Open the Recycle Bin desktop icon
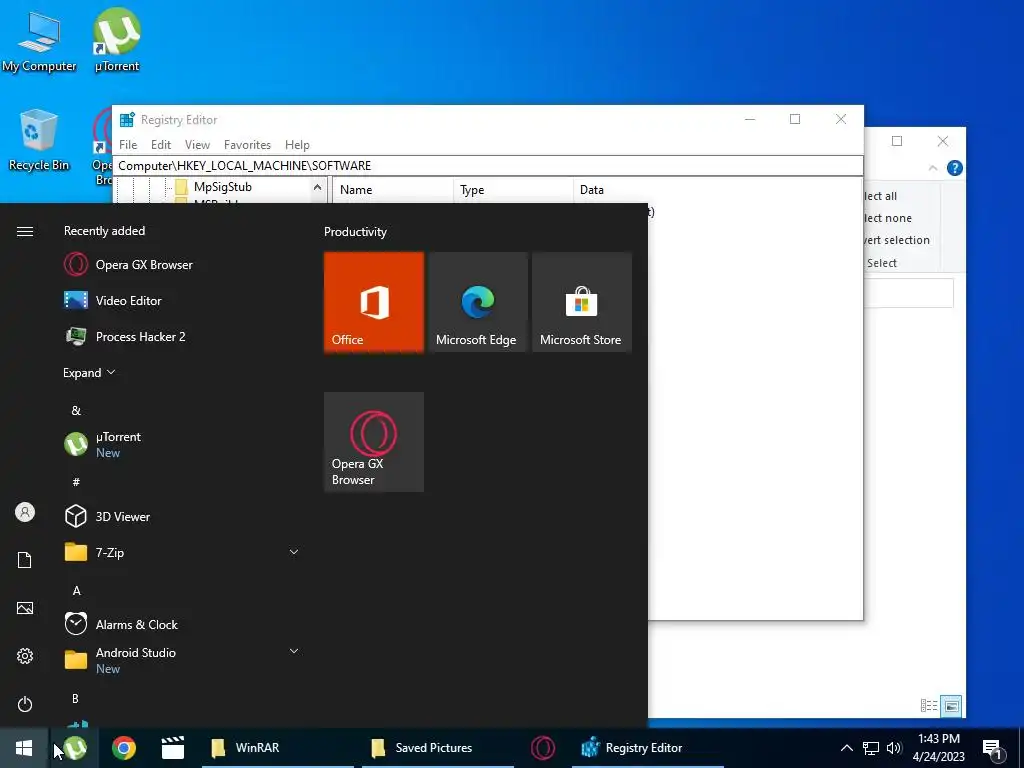The image size is (1024, 768). 39,140
